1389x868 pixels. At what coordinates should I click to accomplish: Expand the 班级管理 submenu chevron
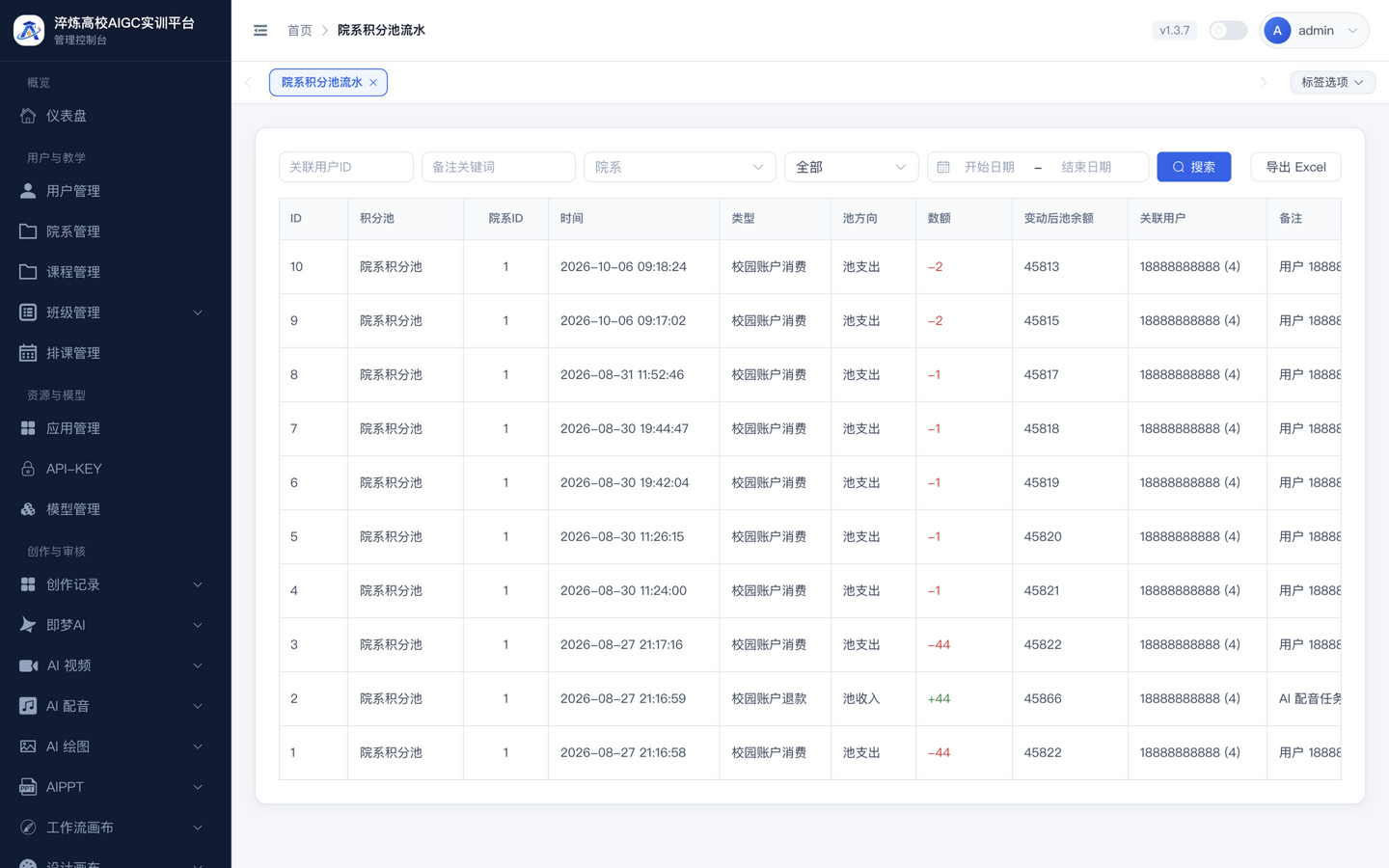198,312
